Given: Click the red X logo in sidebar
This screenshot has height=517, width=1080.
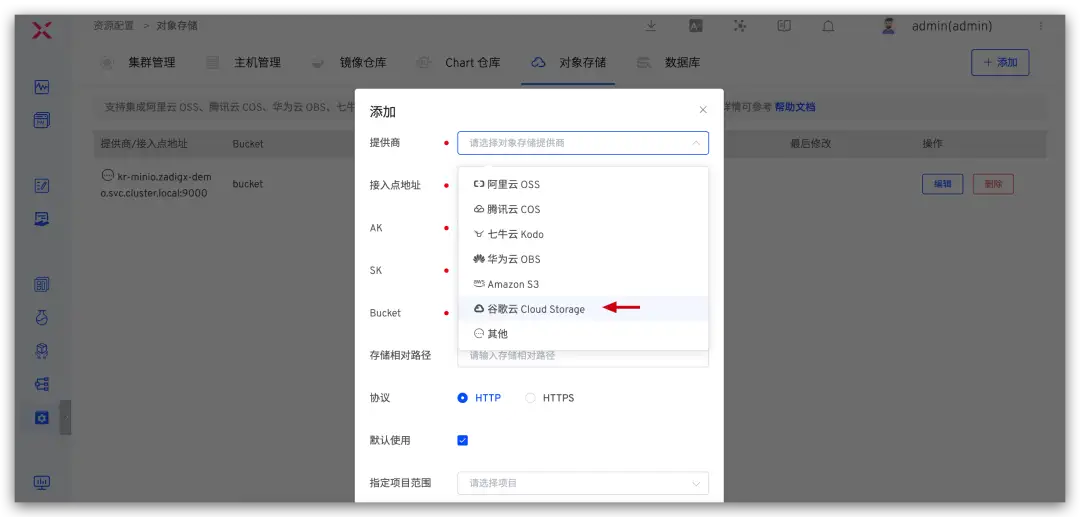Looking at the screenshot, I should point(42,30).
